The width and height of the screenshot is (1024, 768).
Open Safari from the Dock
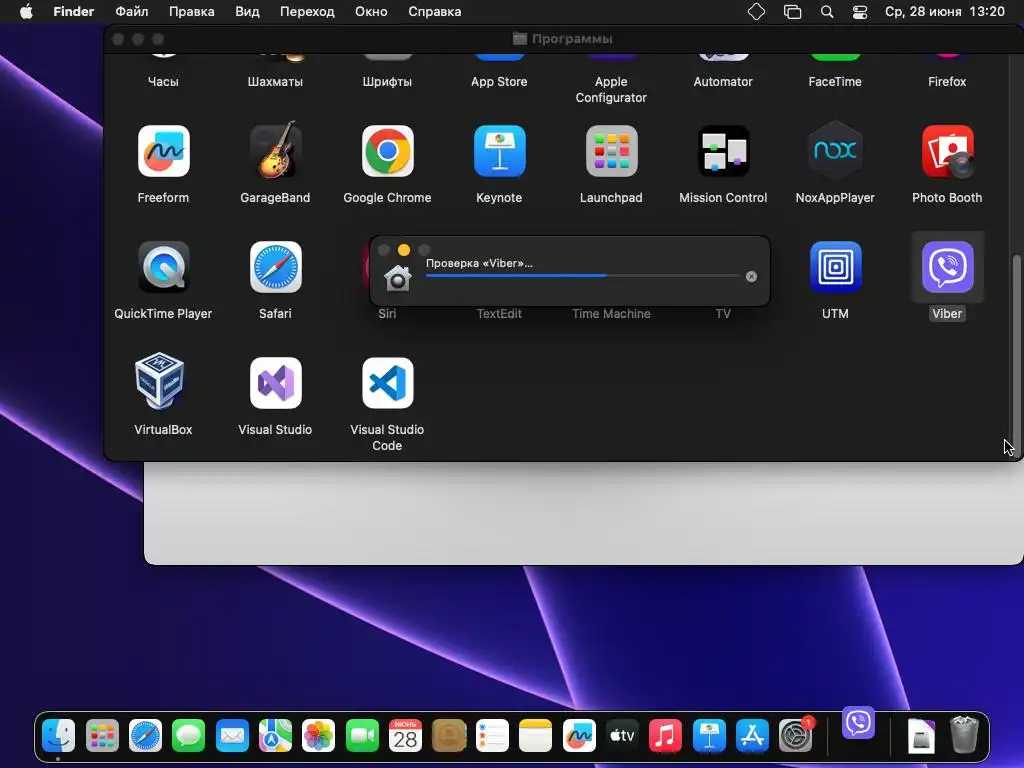click(145, 736)
